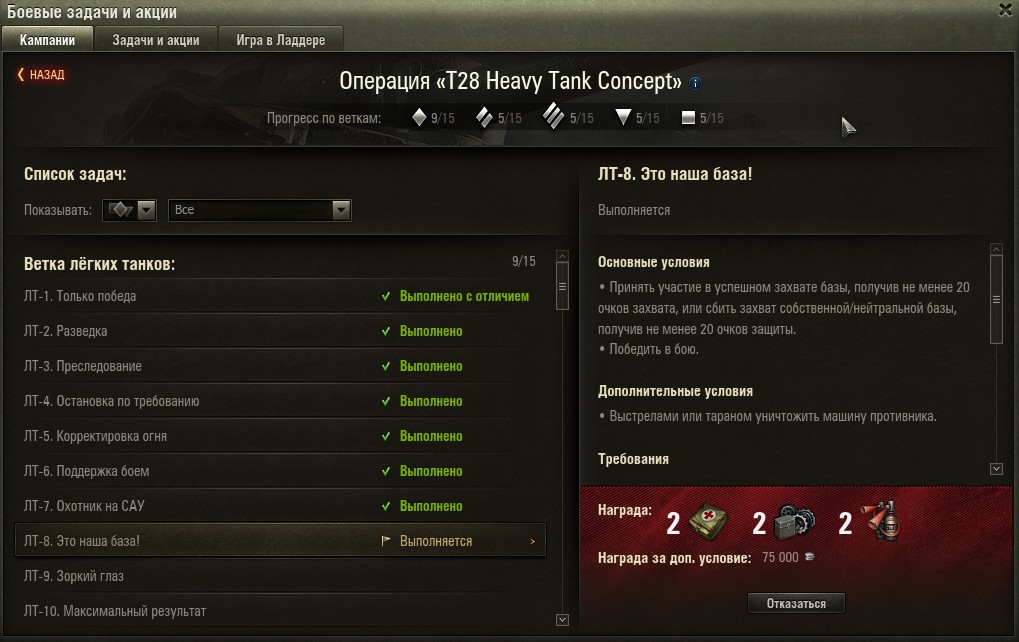Click the 'Отказаться' button
This screenshot has width=1019, height=642.
click(796, 603)
